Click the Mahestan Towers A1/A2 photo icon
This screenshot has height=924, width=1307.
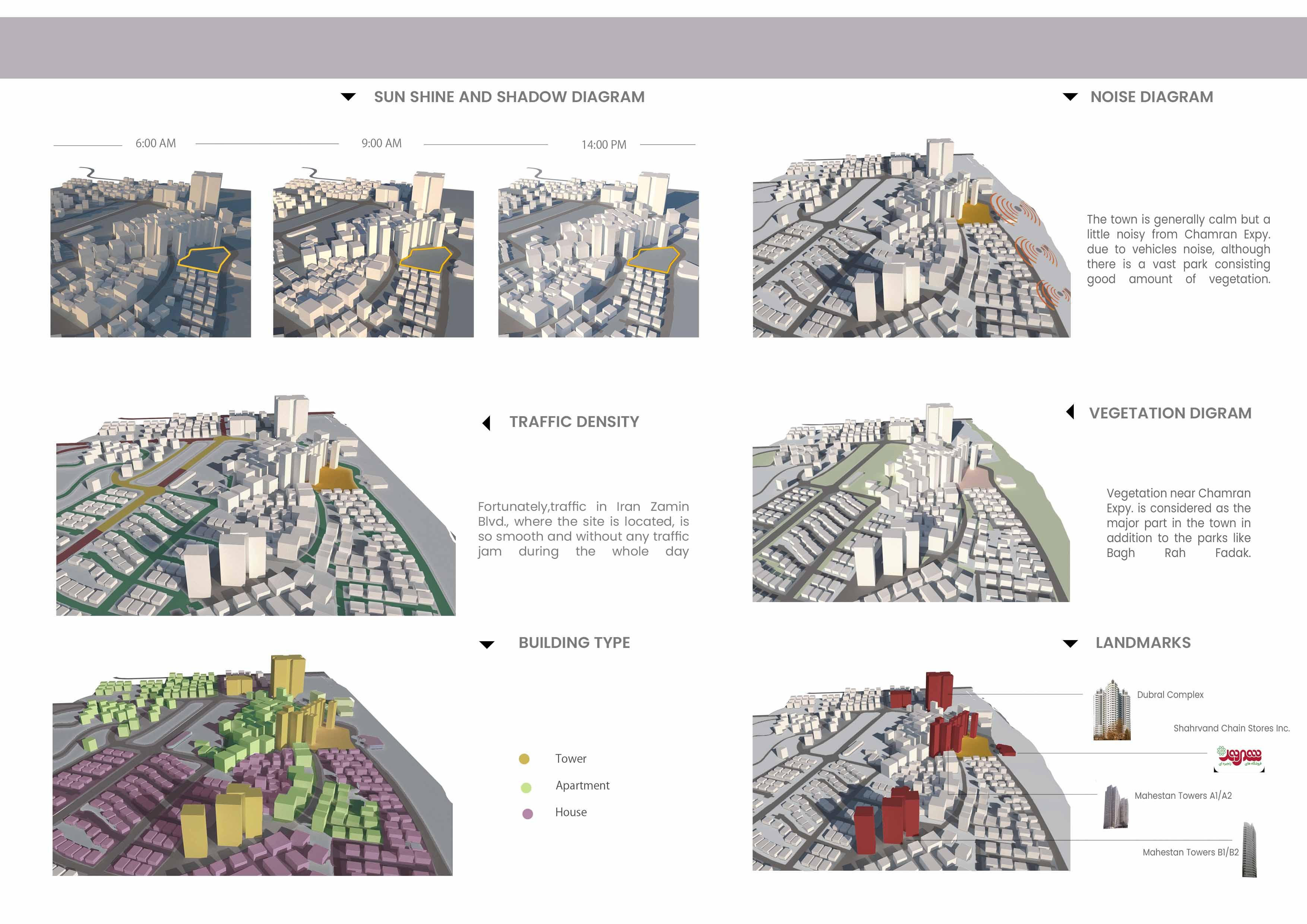[x=1115, y=806]
